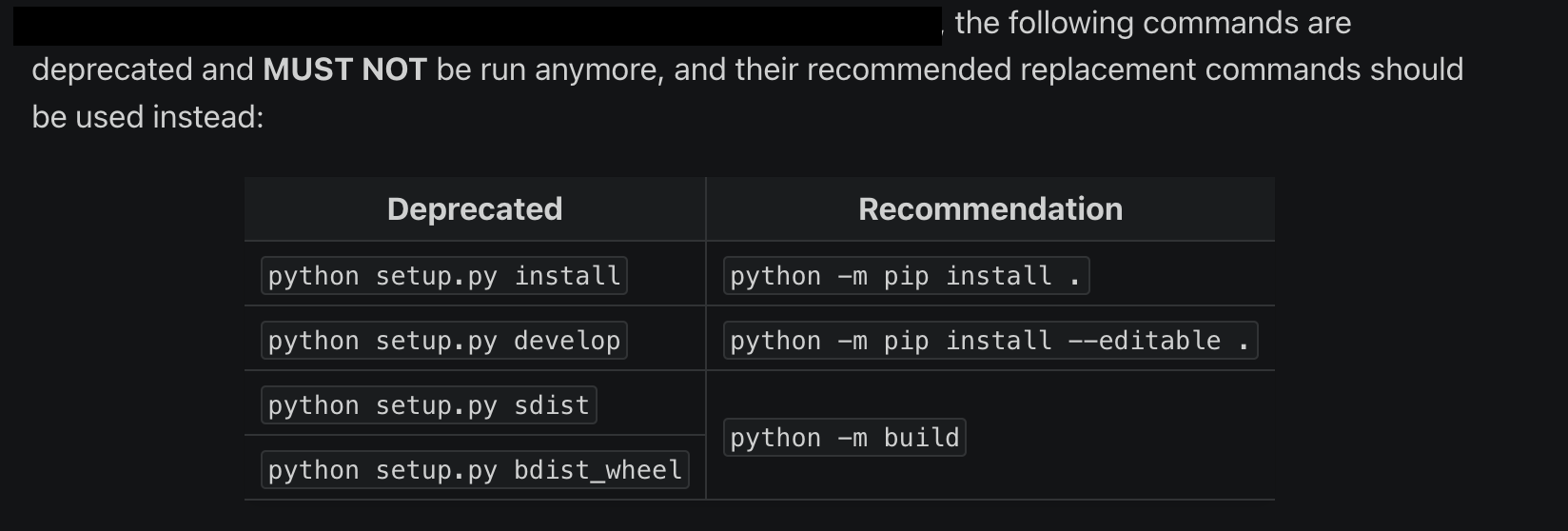This screenshot has width=1568, height=531.
Task: Click the word "sdist" in the table
Action: 552,405
